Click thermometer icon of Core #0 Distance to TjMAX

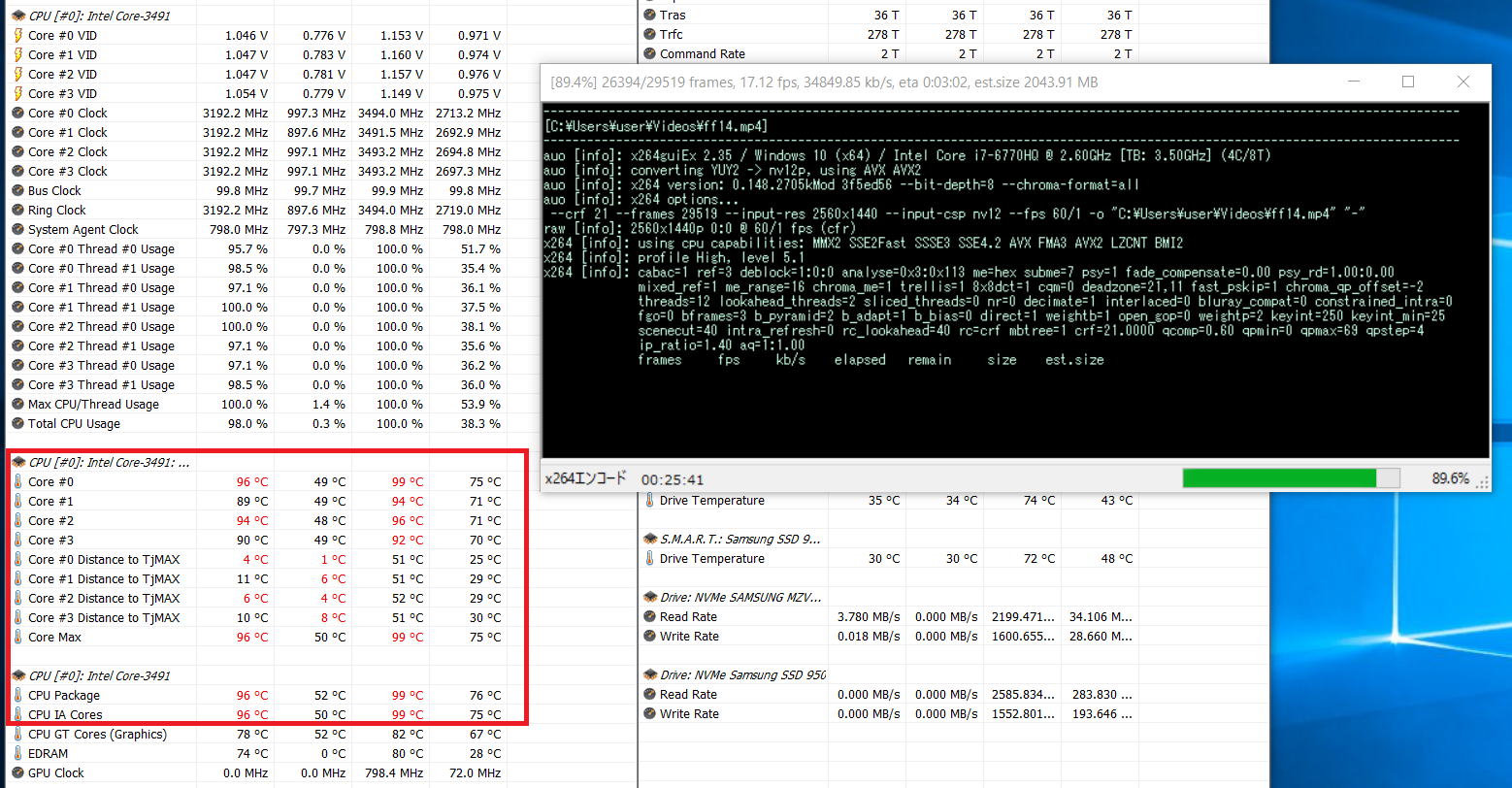pyautogui.click(x=17, y=559)
